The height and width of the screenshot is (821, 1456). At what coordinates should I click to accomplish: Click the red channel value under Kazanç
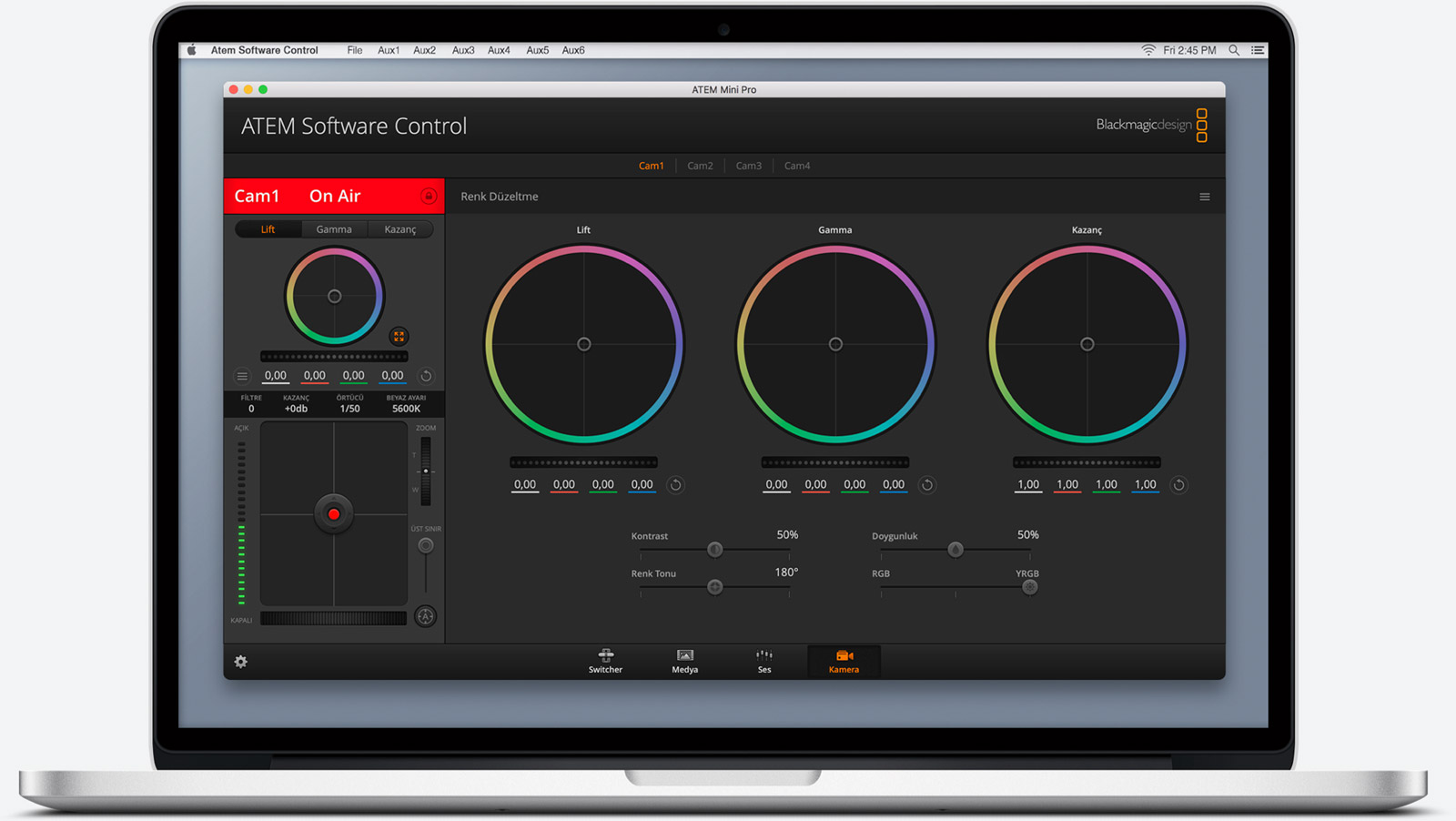(x=1067, y=484)
